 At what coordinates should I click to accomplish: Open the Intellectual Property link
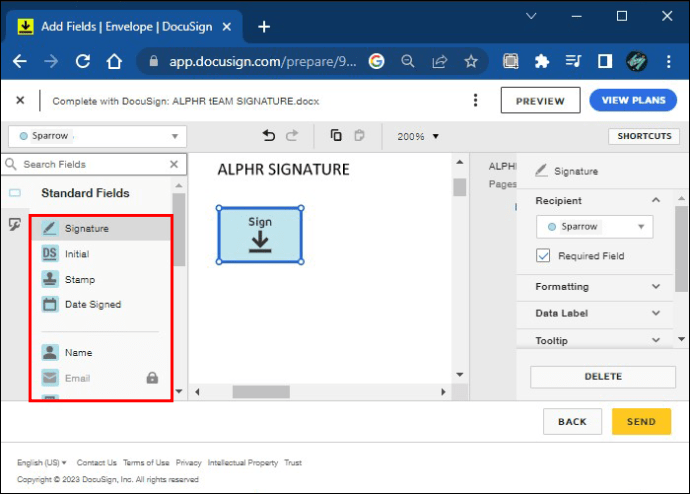click(242, 462)
